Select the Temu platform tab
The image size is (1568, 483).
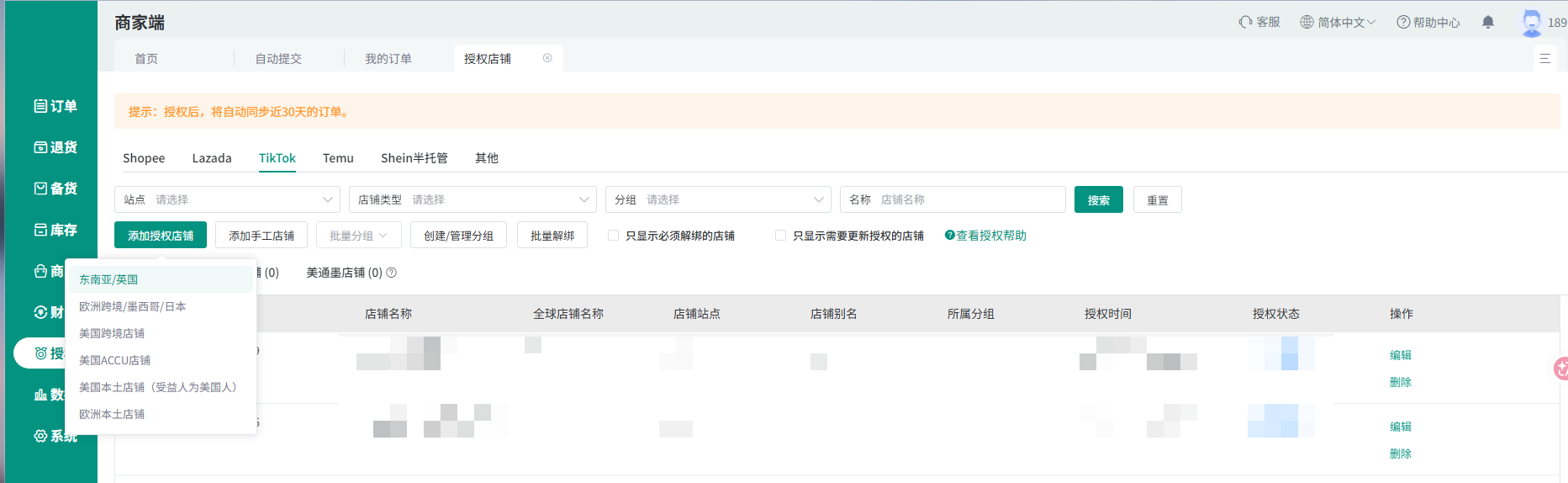pyautogui.click(x=338, y=158)
